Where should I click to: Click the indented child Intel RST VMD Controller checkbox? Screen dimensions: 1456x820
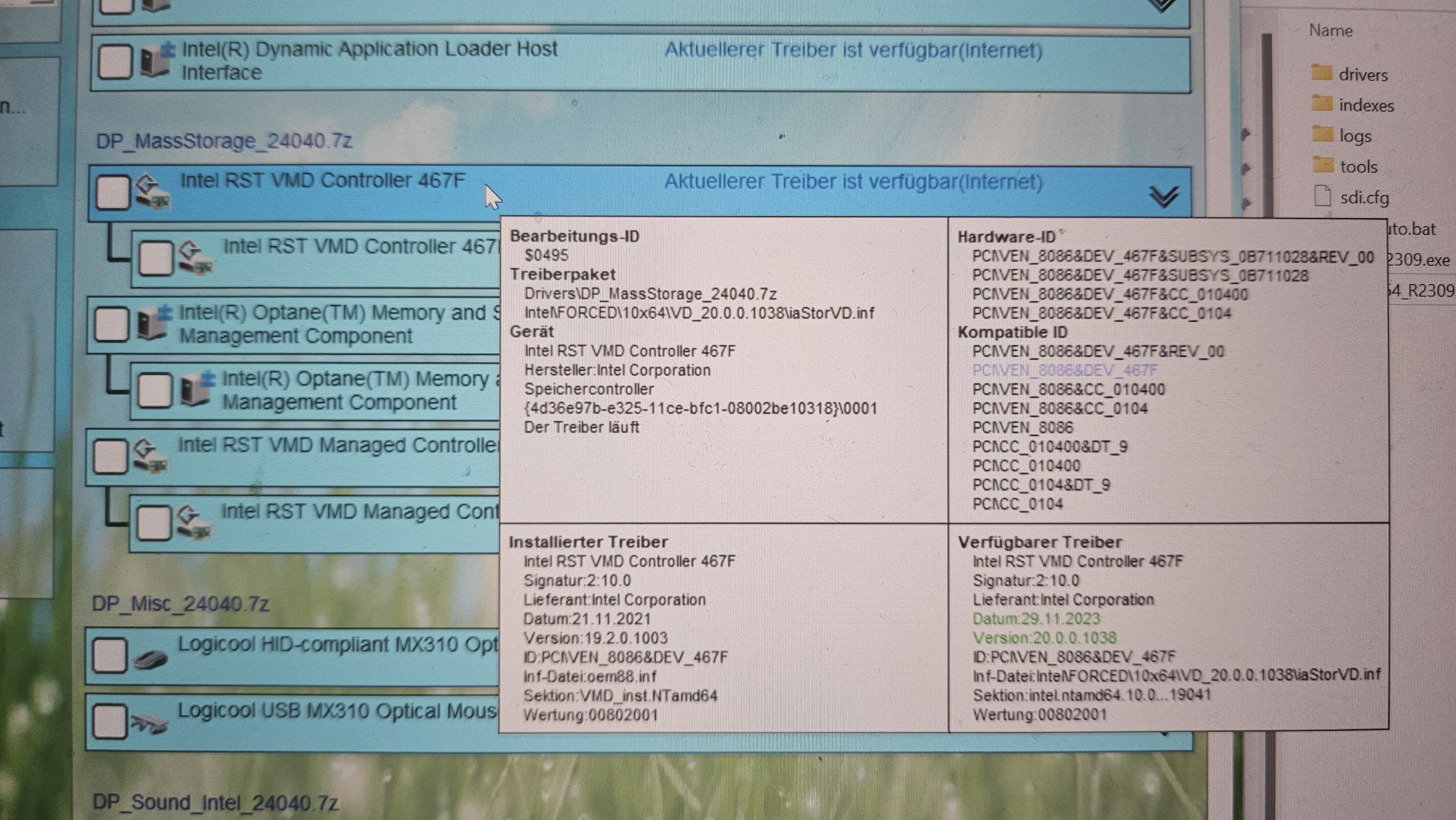[x=155, y=258]
